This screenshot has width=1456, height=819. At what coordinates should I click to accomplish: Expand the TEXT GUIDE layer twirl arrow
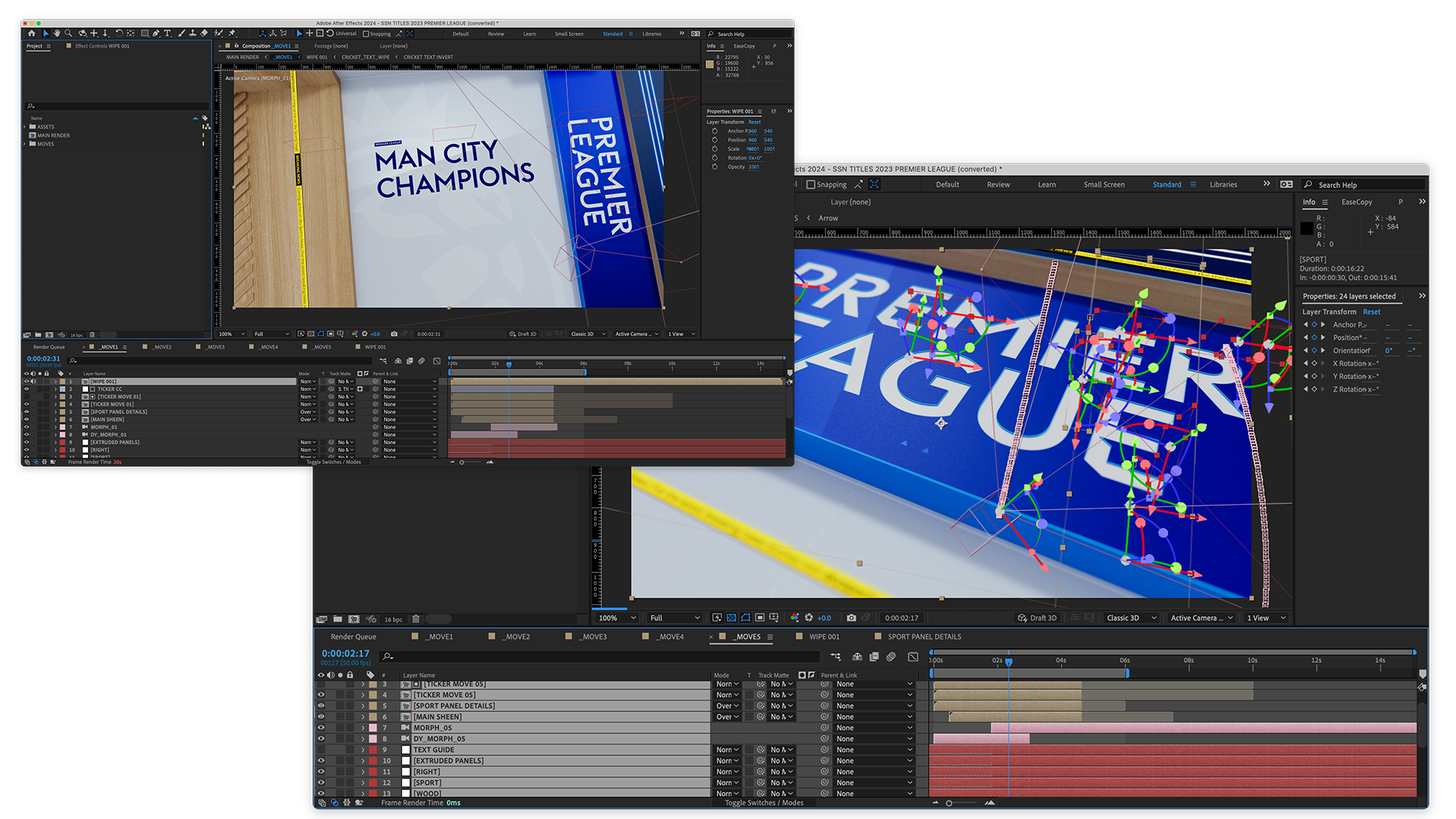[x=362, y=750]
